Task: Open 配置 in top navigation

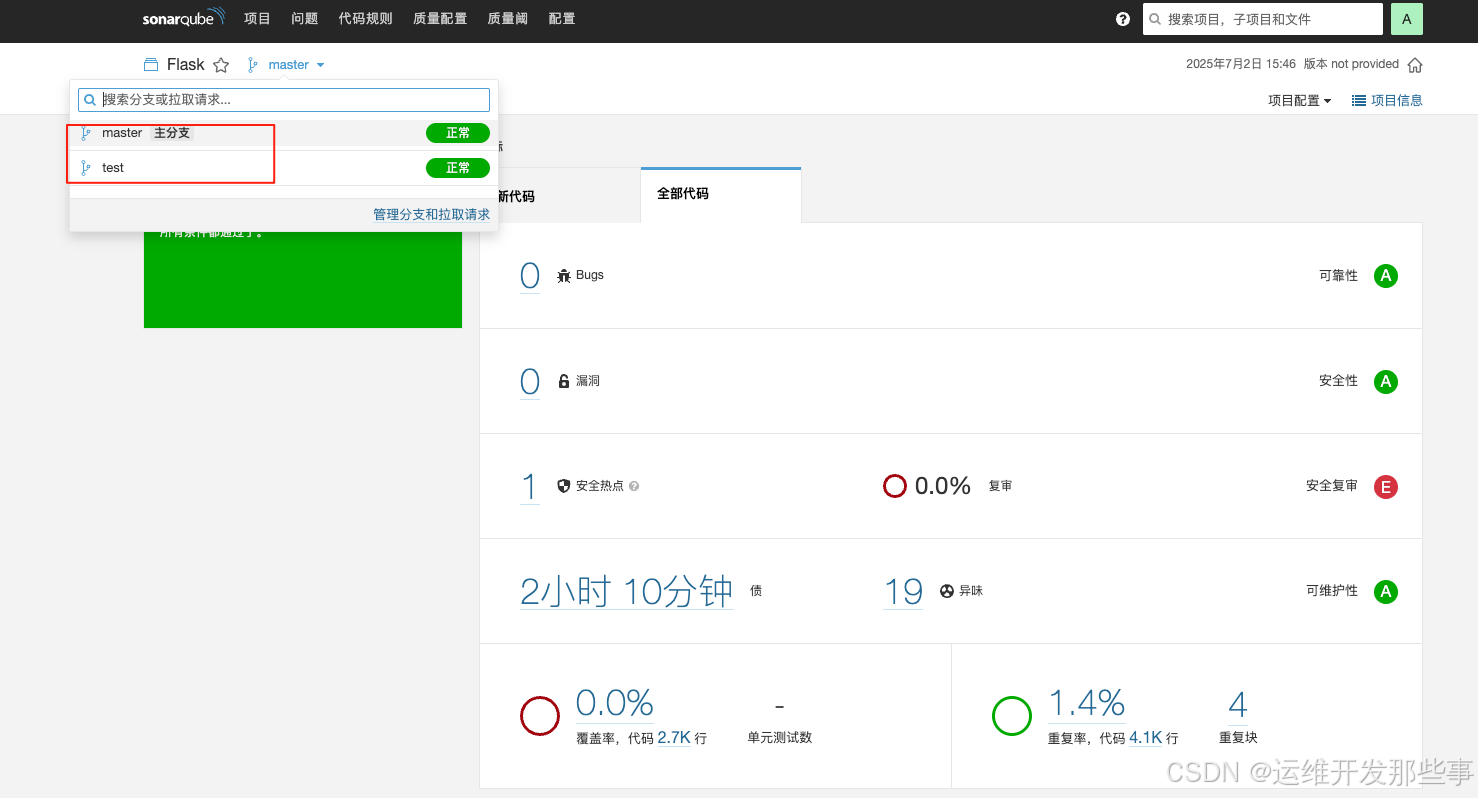Action: coord(562,19)
